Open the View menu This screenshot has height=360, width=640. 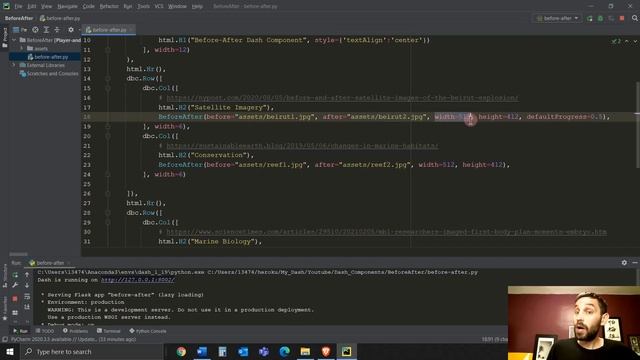click(47, 7)
